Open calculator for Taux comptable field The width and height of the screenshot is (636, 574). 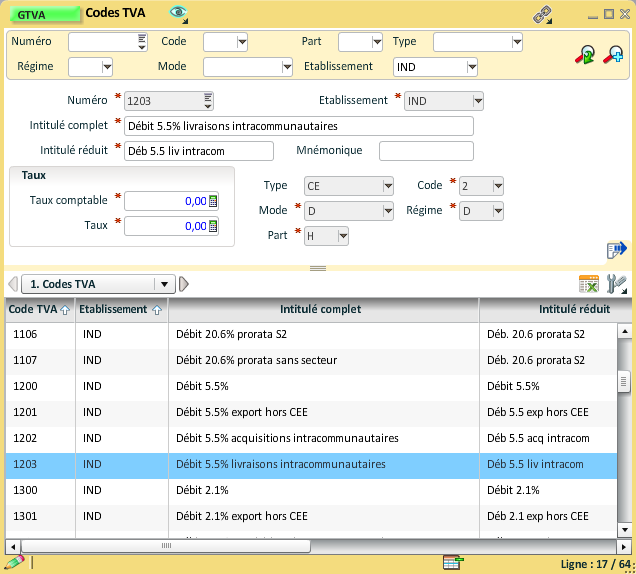[x=213, y=201]
